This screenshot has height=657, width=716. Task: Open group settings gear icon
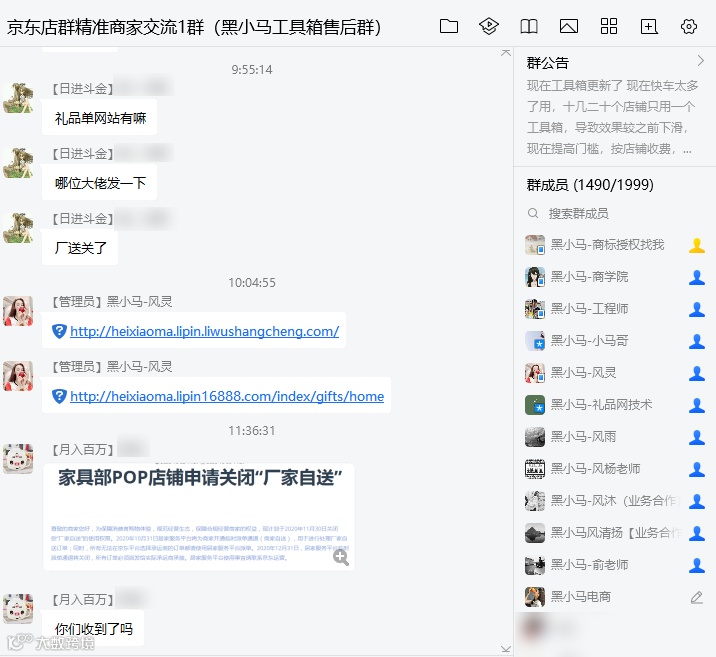[x=689, y=26]
